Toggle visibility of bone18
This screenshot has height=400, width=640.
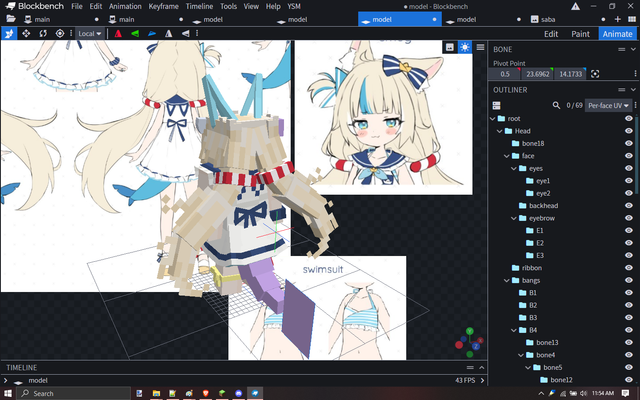point(629,143)
